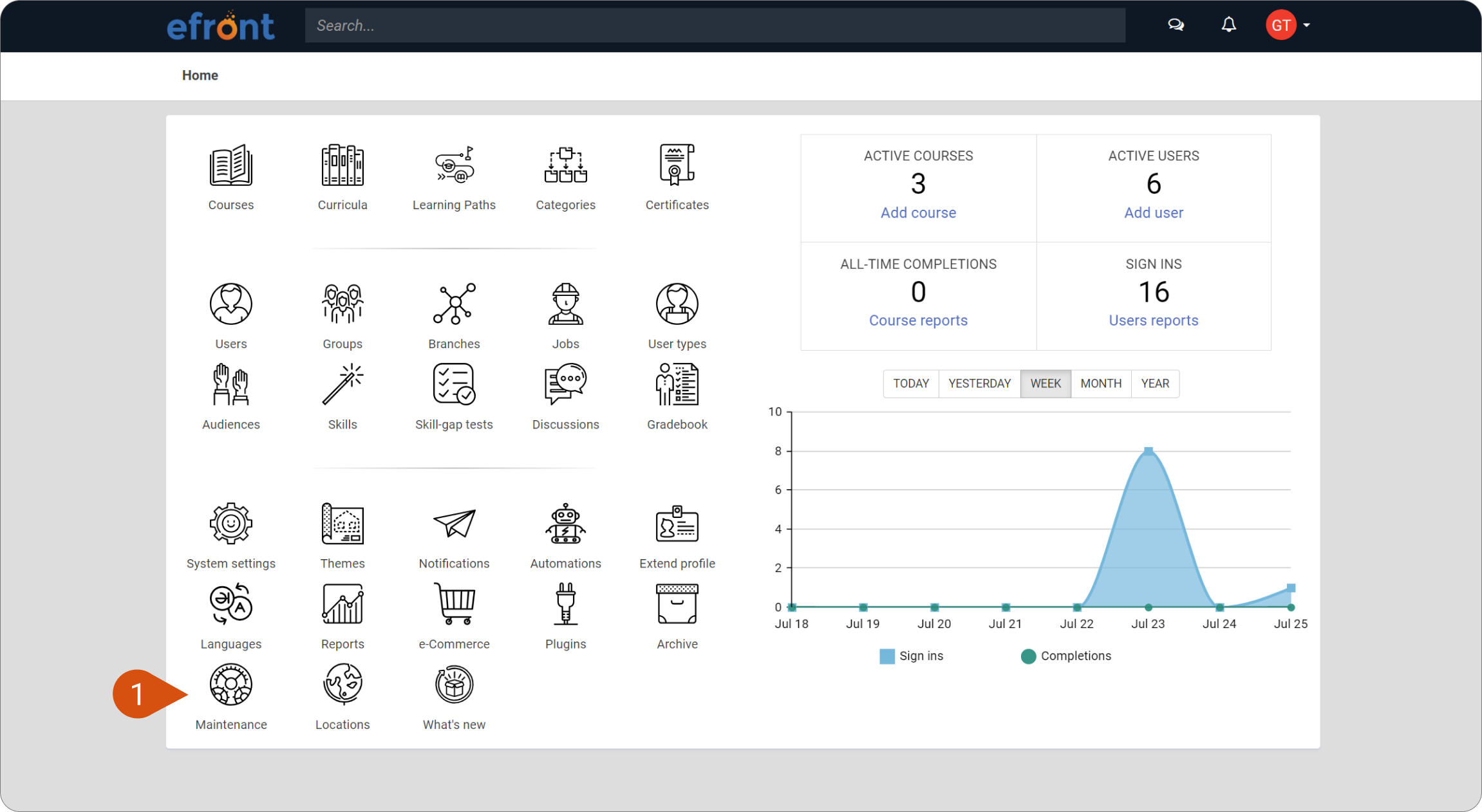The height and width of the screenshot is (812, 1482).
Task: Switch chart range to TODAY
Action: [910, 383]
